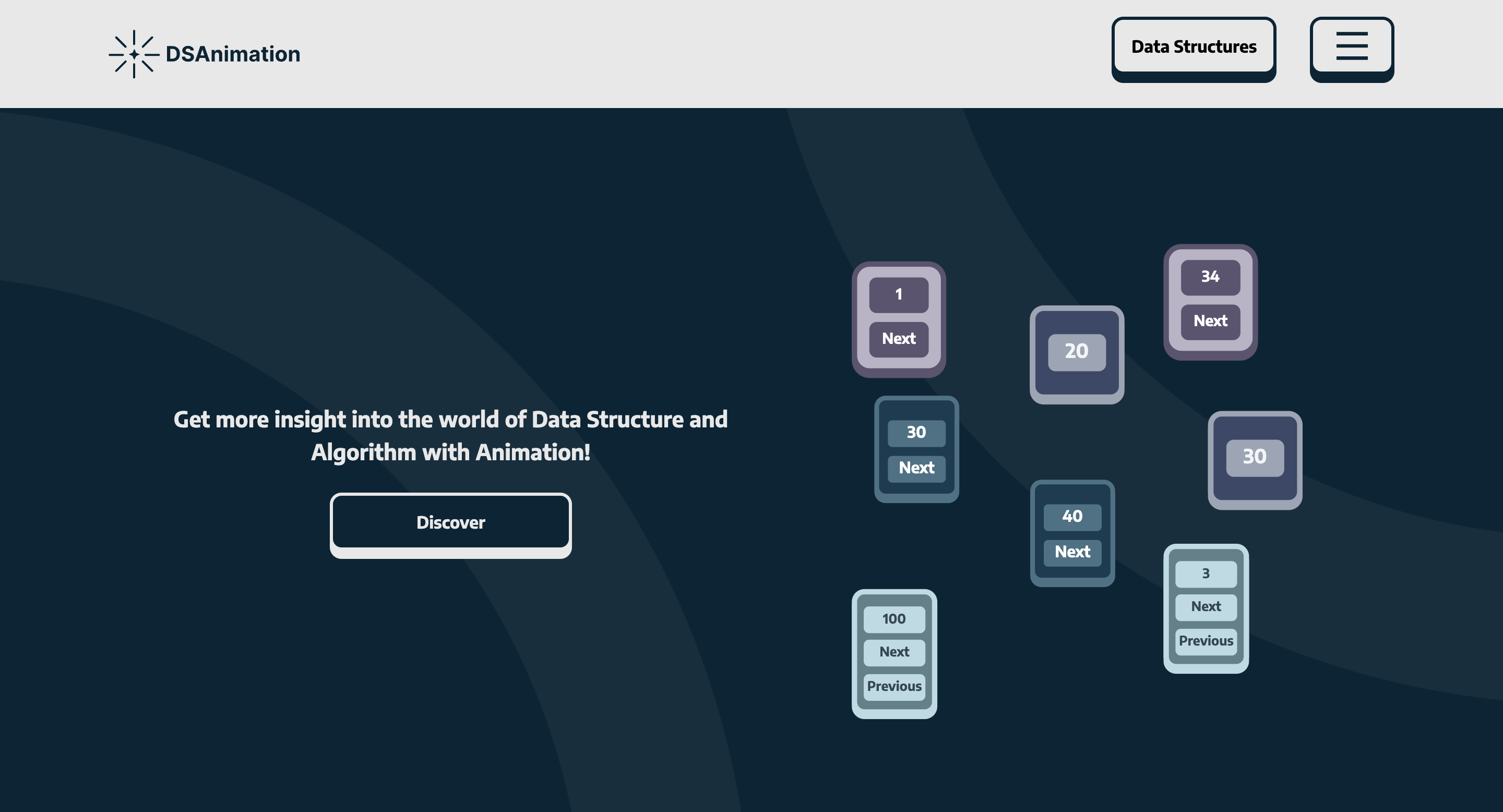
Task: Click Next label in node 34
Action: 1210,321
